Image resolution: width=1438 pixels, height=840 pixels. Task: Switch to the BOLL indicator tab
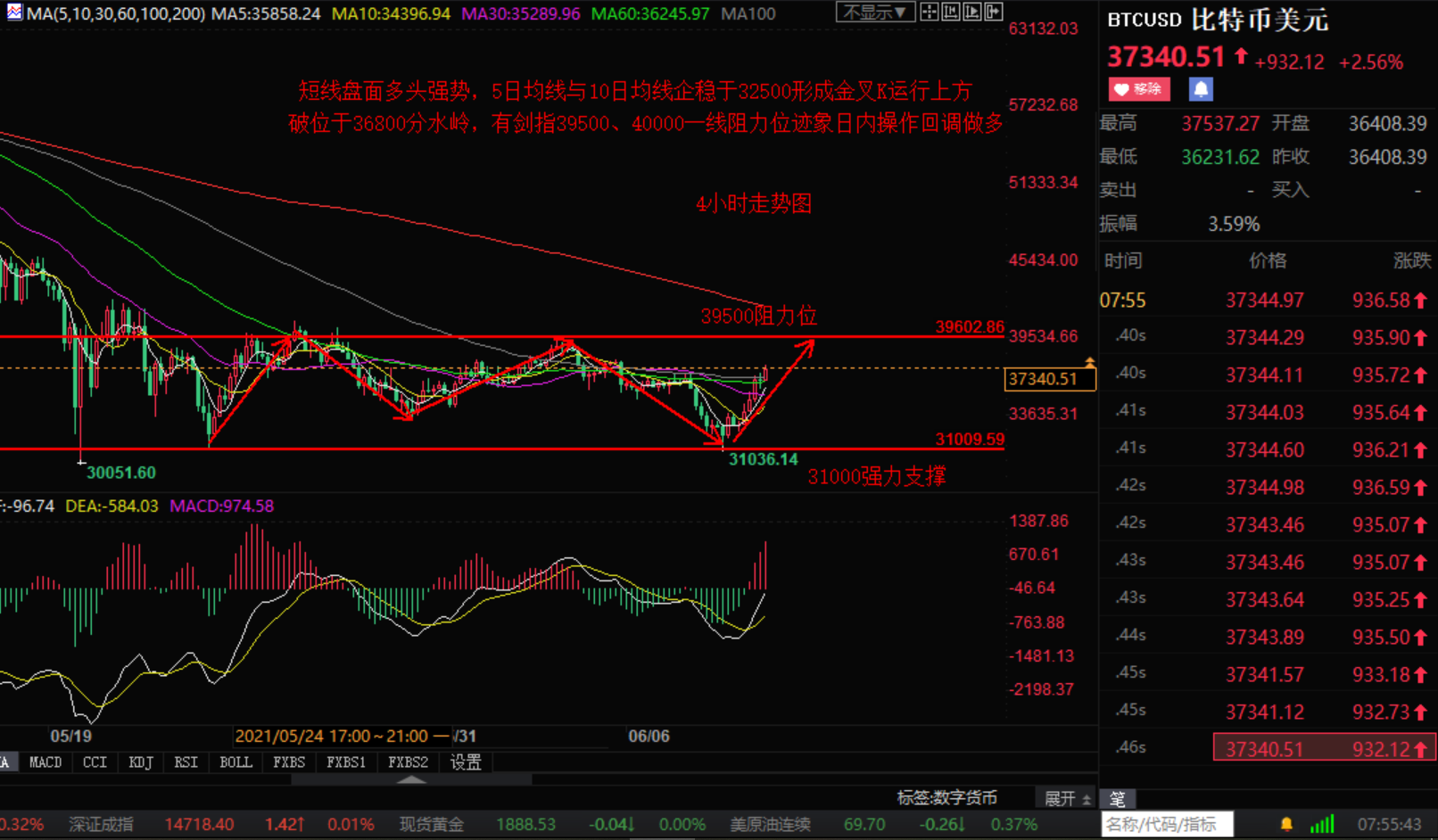tap(236, 762)
